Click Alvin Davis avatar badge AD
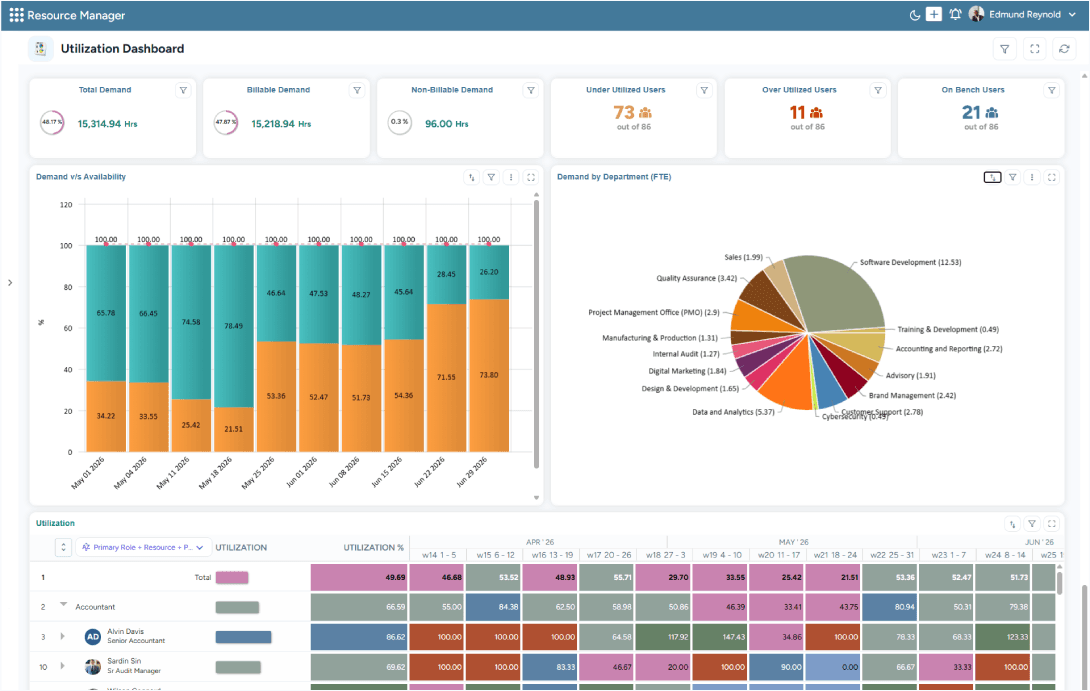Screen dimensions: 1090x691 [x=92, y=637]
